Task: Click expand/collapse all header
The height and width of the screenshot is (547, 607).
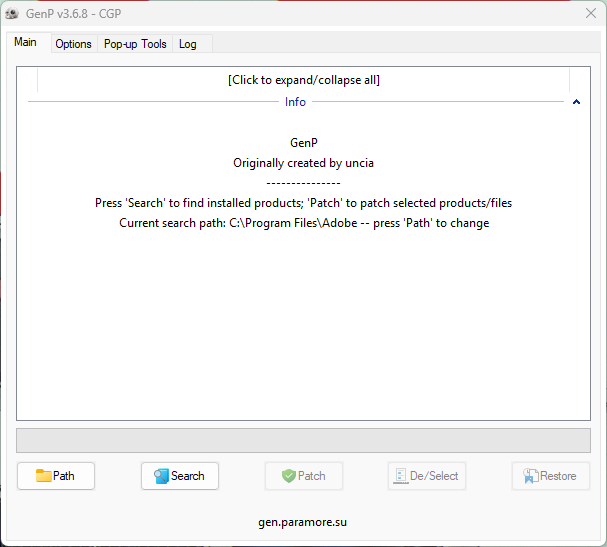Action: [304, 80]
